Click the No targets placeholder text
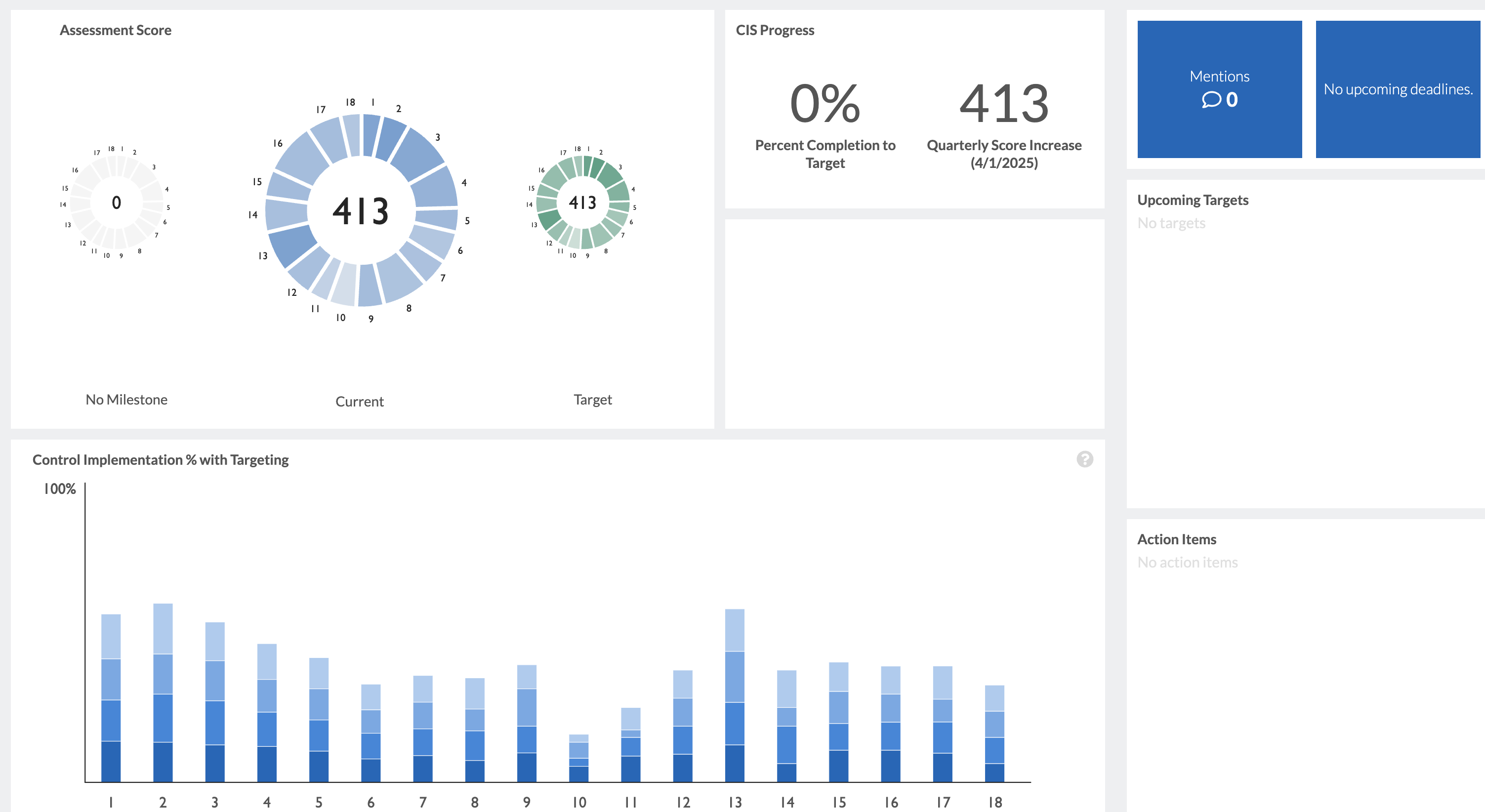Image resolution: width=1485 pixels, height=812 pixels. click(x=1171, y=223)
